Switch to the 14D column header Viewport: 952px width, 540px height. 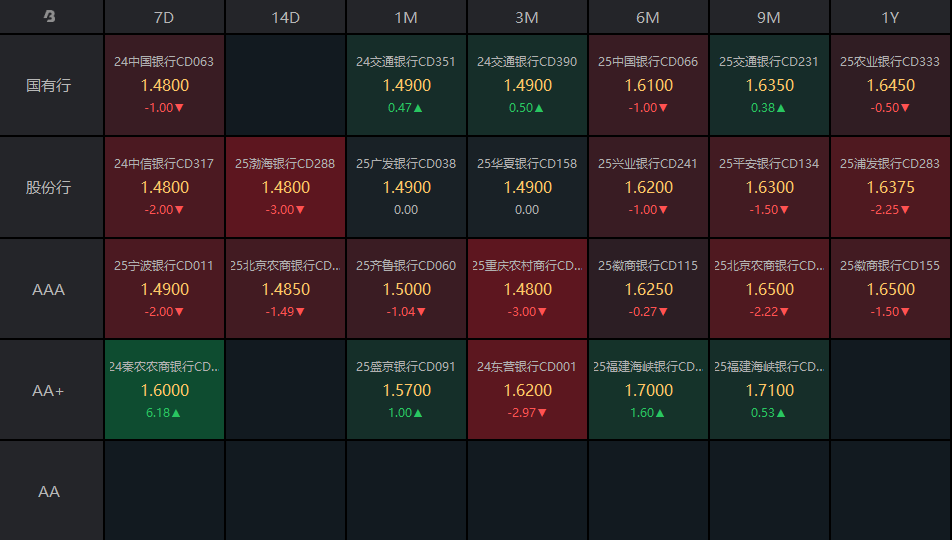285,18
